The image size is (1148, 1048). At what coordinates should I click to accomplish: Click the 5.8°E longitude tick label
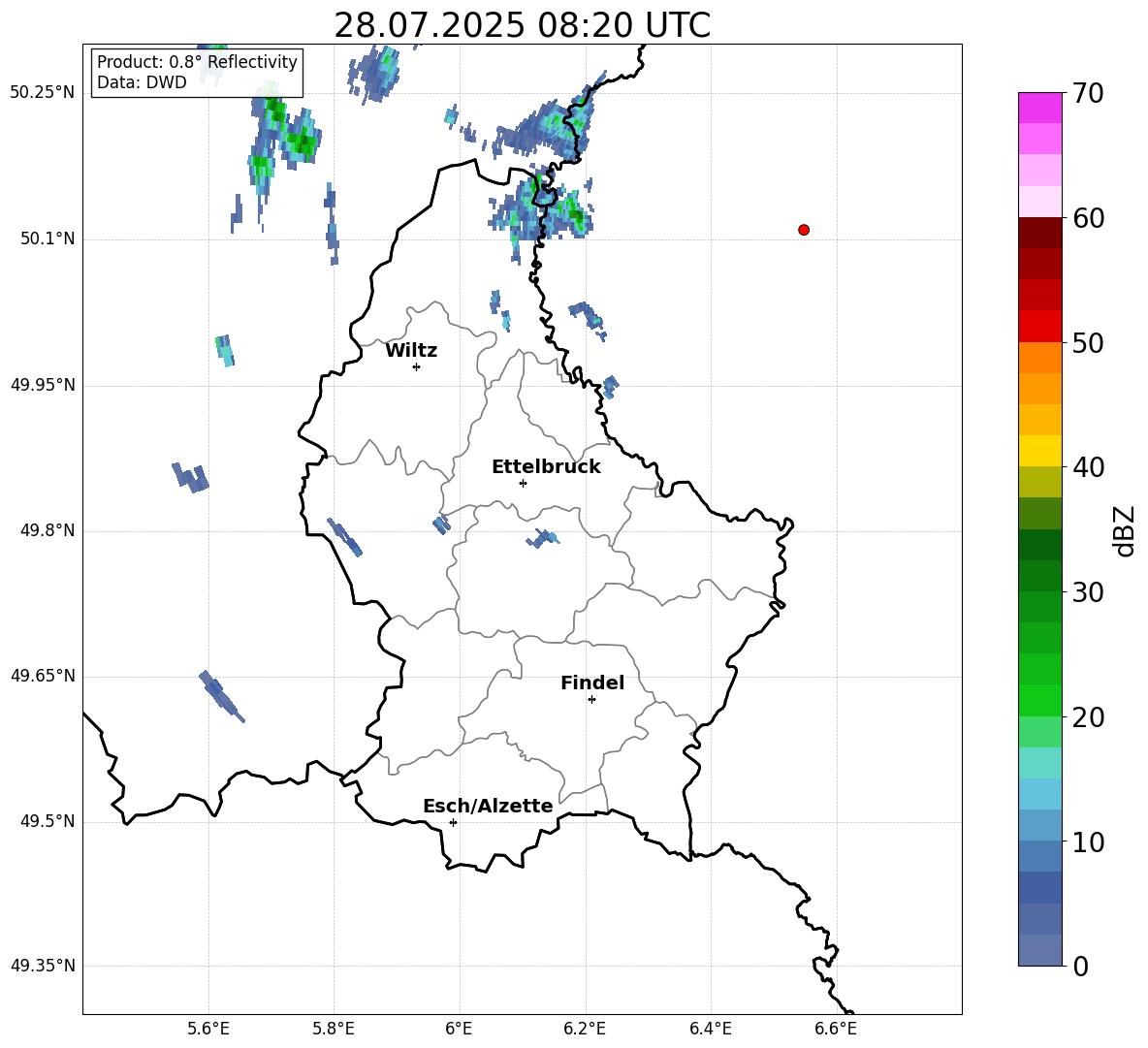click(x=334, y=1029)
